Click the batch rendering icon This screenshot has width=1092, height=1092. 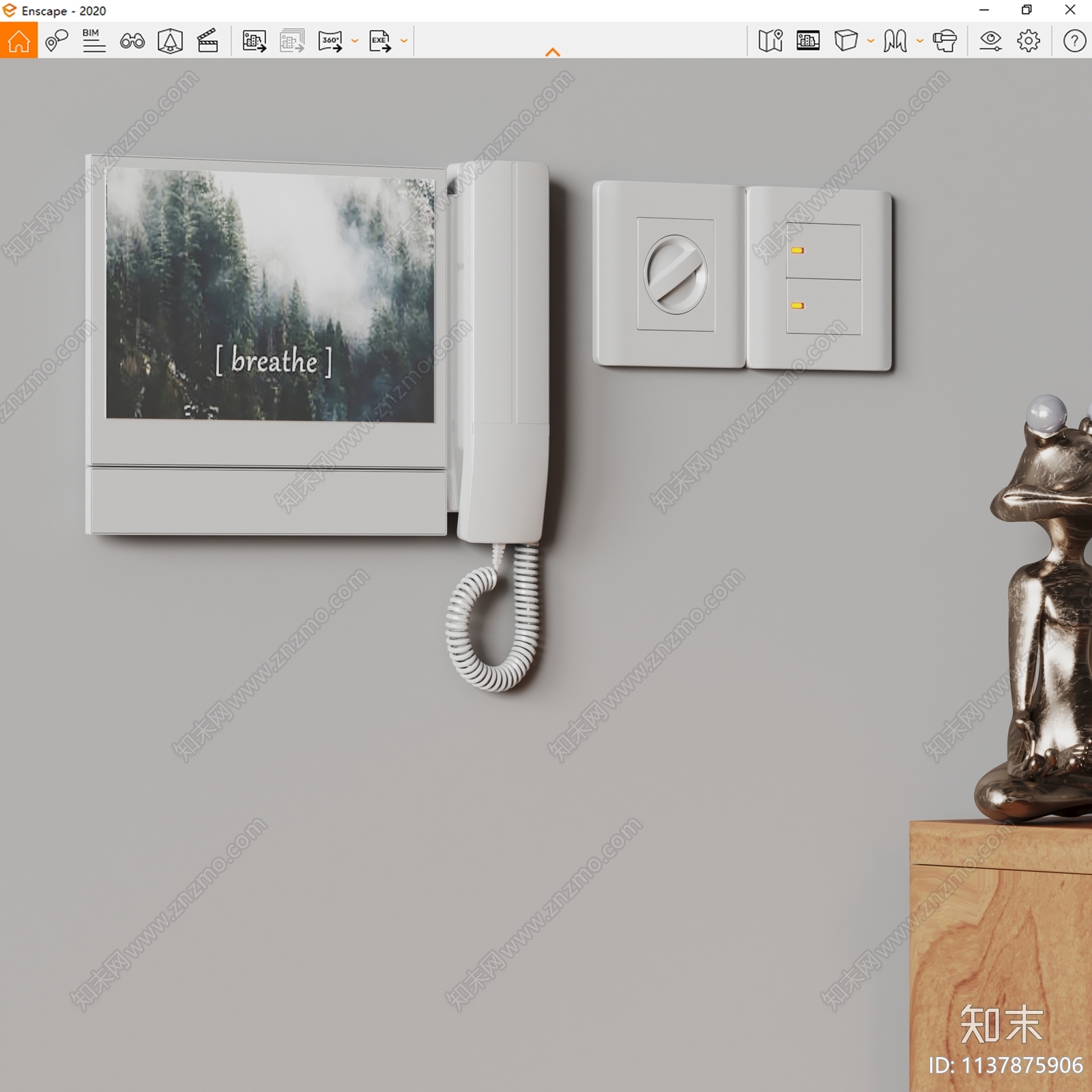pos(292,41)
